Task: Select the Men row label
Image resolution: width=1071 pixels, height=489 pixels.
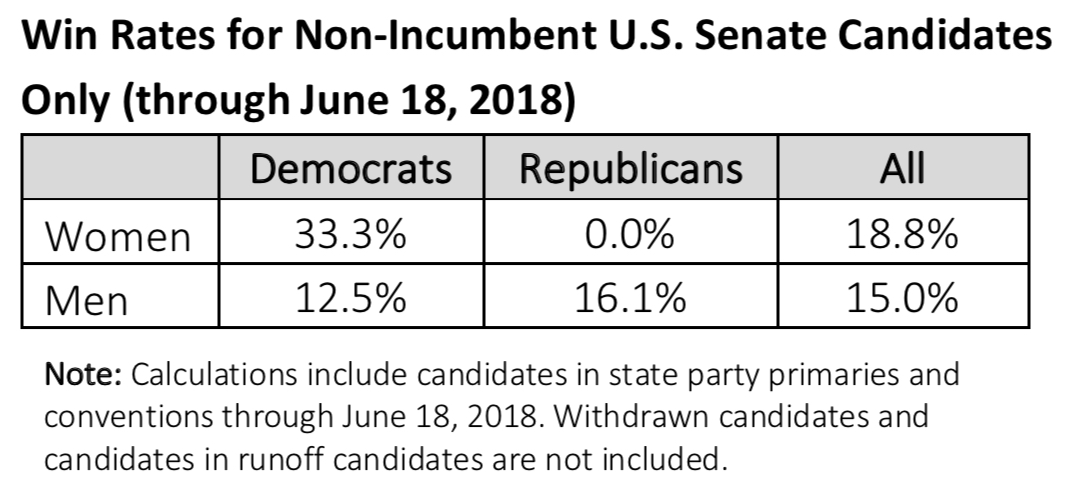Action: (88, 298)
